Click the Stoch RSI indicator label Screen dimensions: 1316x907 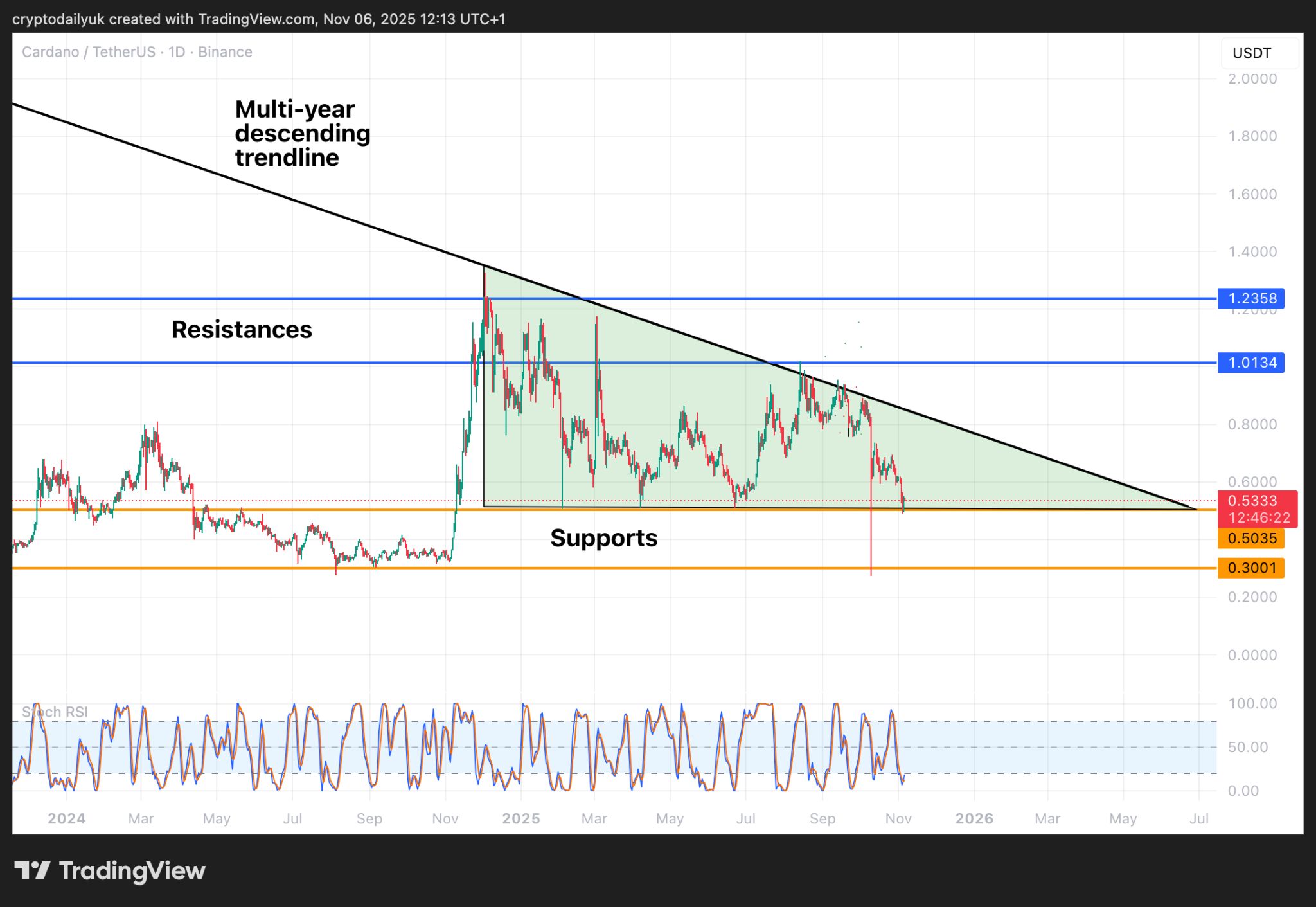(x=55, y=712)
